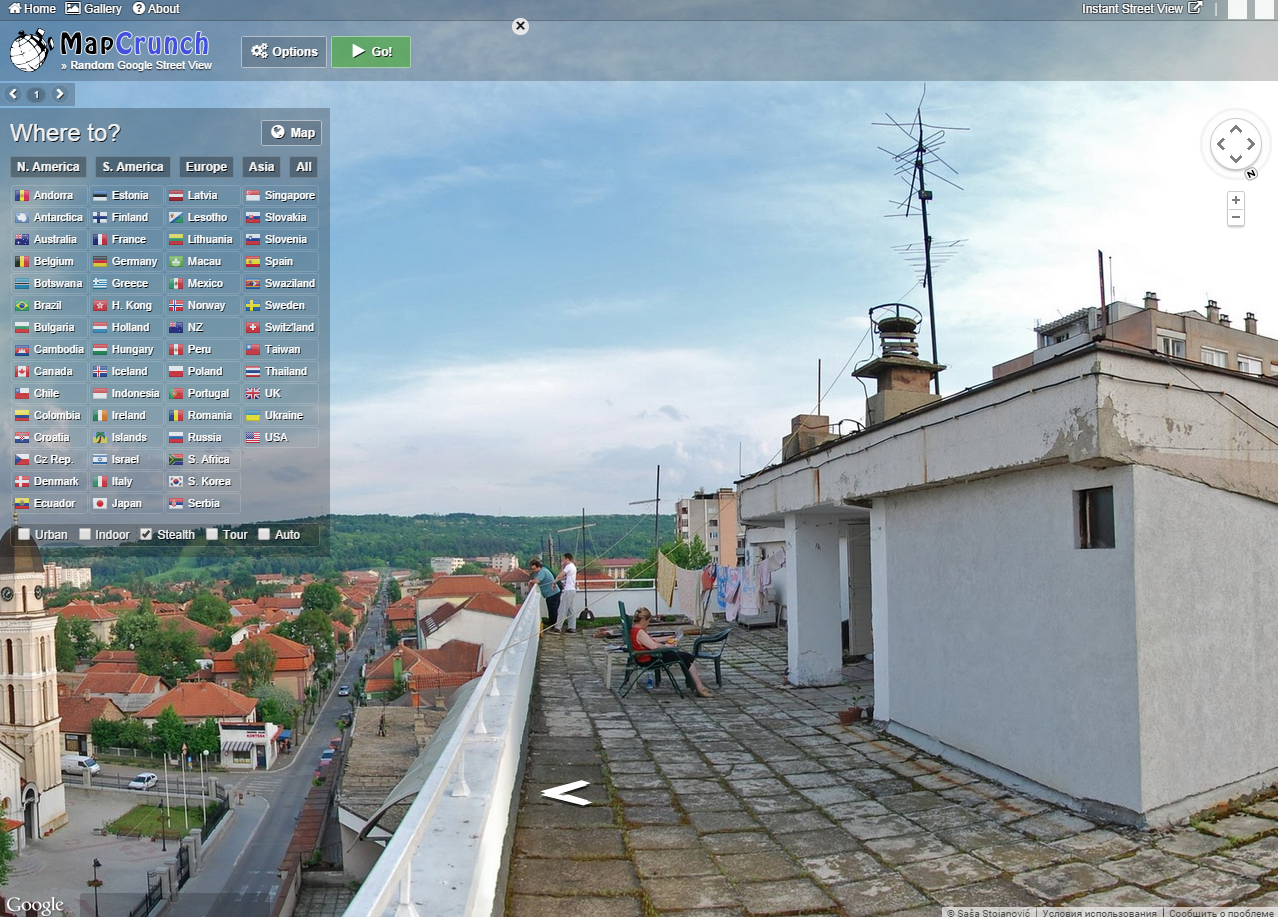
Task: Select Iceland in country list
Action: [126, 372]
